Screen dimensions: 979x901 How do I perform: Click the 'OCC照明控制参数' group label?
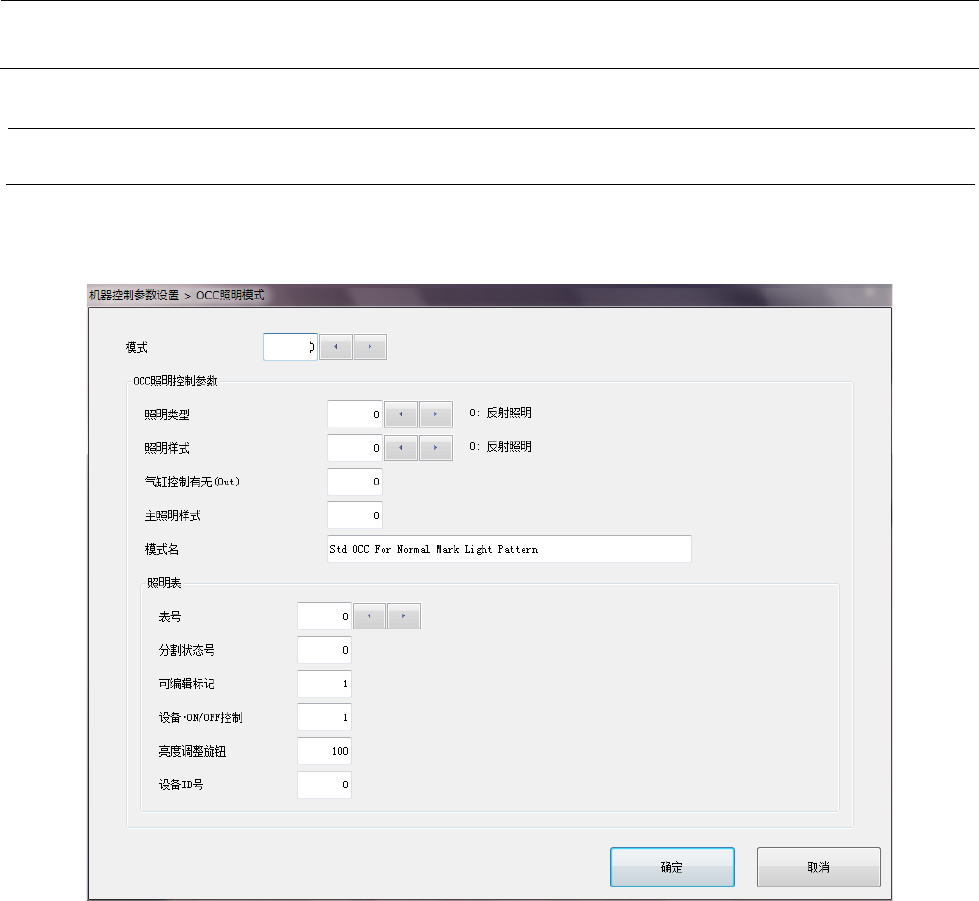(x=175, y=381)
